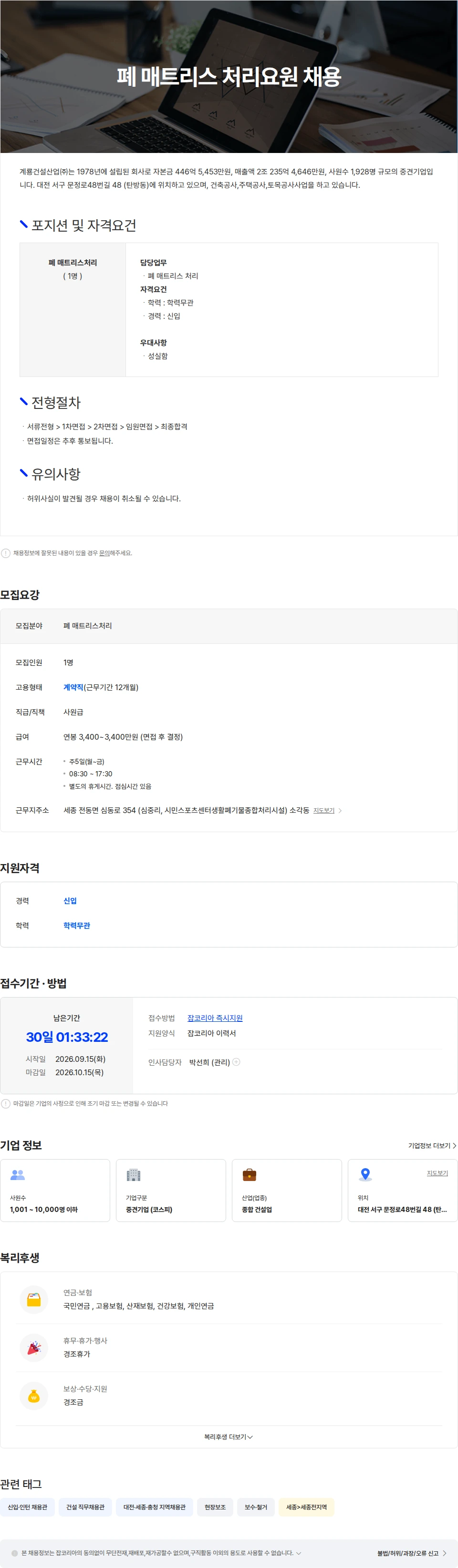This screenshot has height=1568, width=458.
Task: Click the 휴무·휴가·행사 party icon
Action: tap(34, 1348)
